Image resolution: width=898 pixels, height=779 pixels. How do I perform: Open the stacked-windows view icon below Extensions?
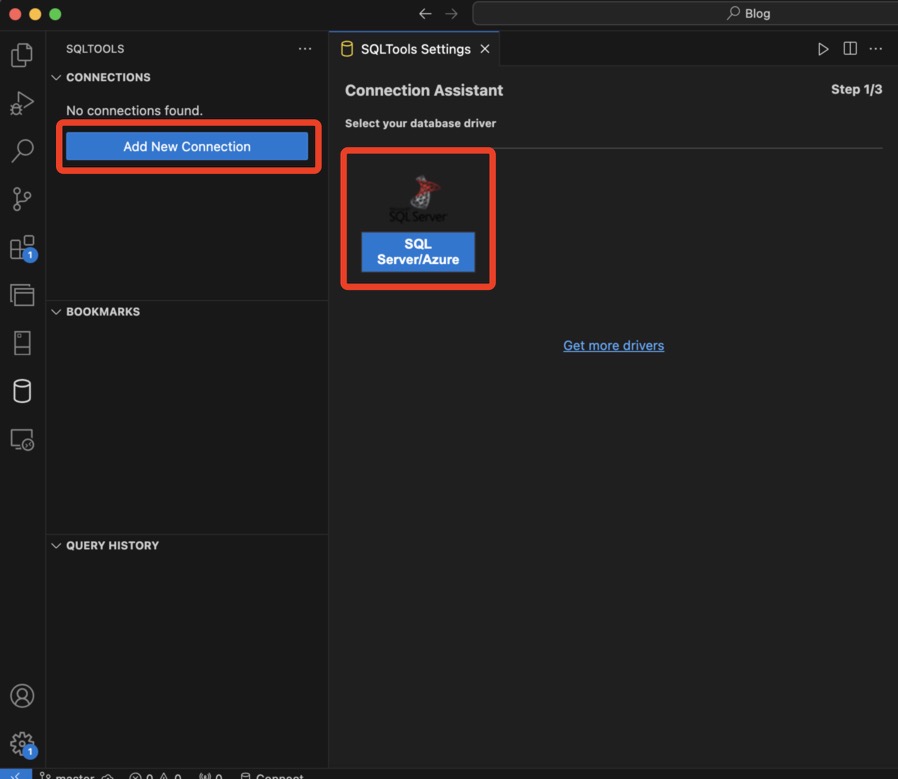[x=22, y=295]
